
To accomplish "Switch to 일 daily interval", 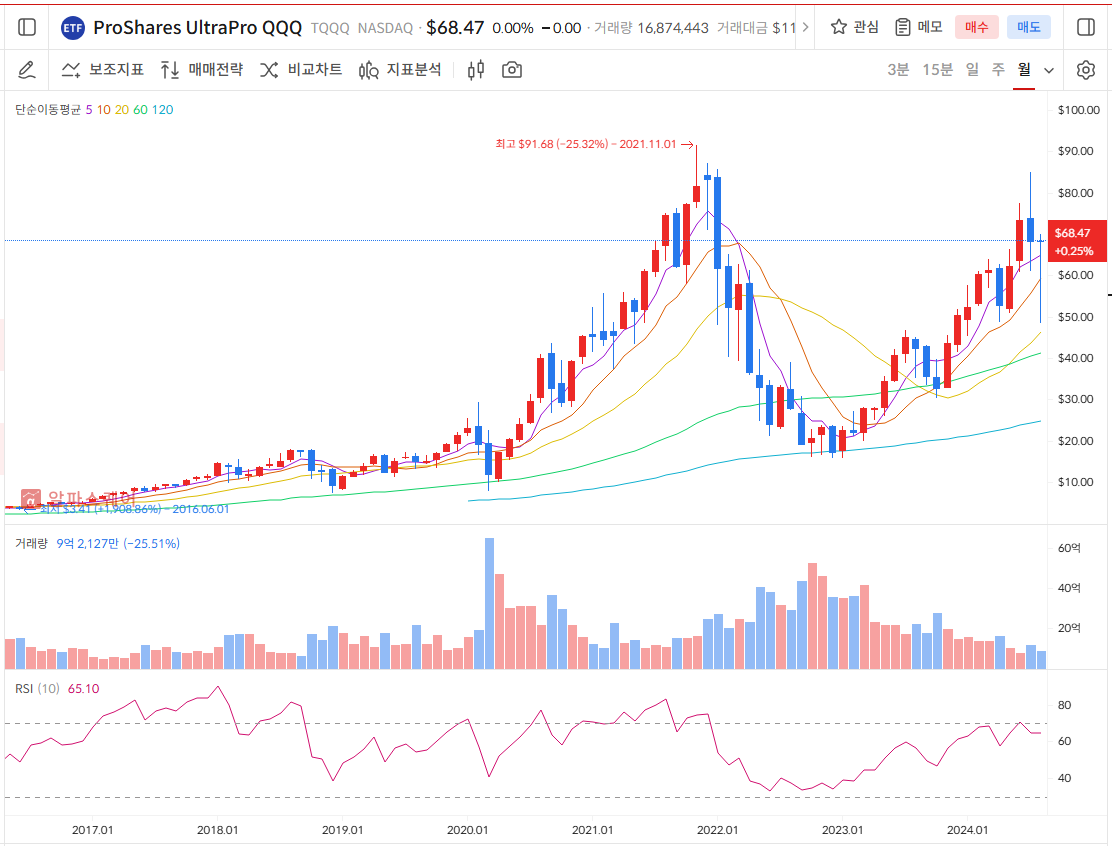I will (972, 69).
